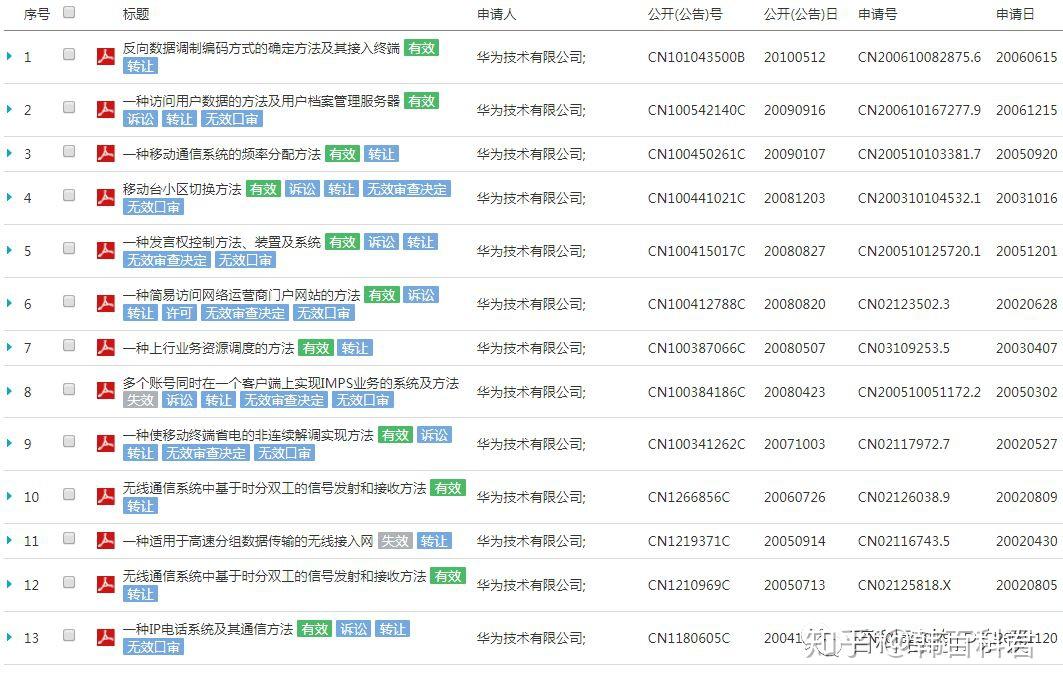
Task: Click the gray 失效 tag in row 8
Action: [140, 400]
